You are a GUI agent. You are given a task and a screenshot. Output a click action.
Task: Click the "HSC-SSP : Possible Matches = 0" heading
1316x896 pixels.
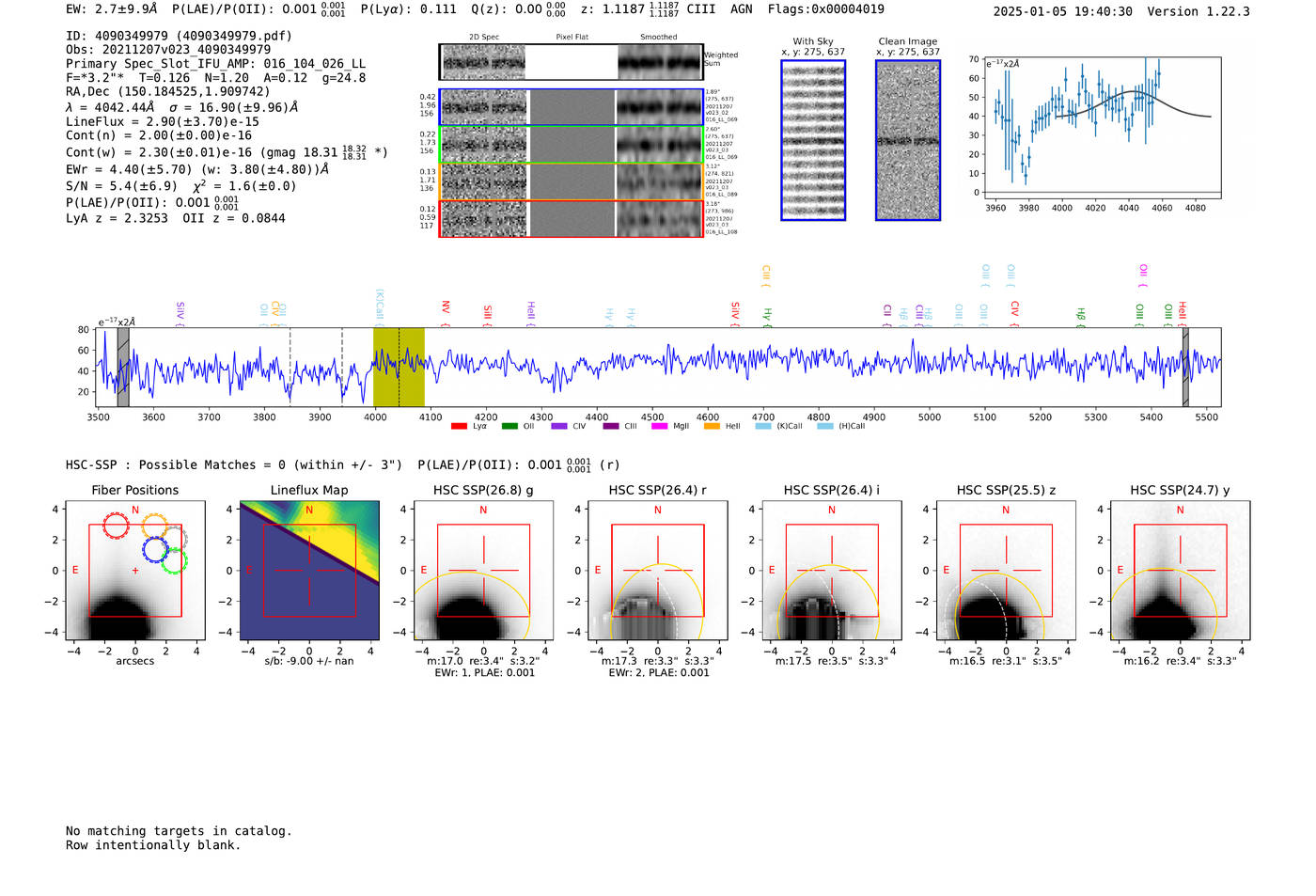176,464
